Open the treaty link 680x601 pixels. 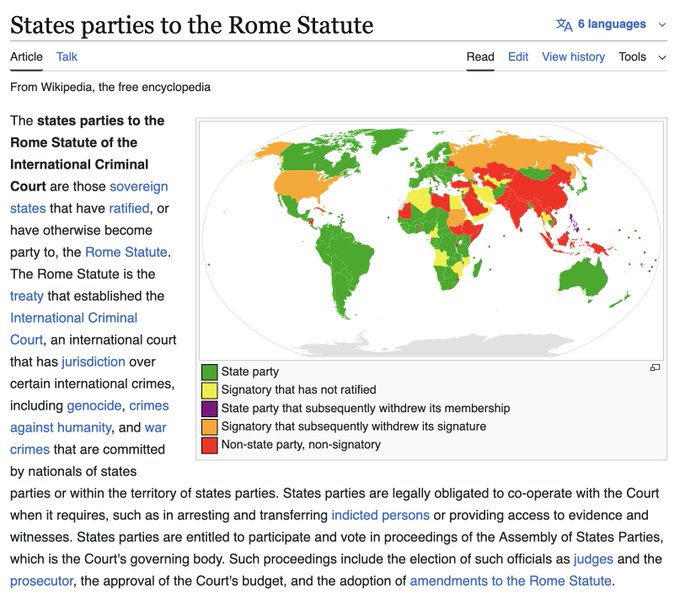point(26,296)
